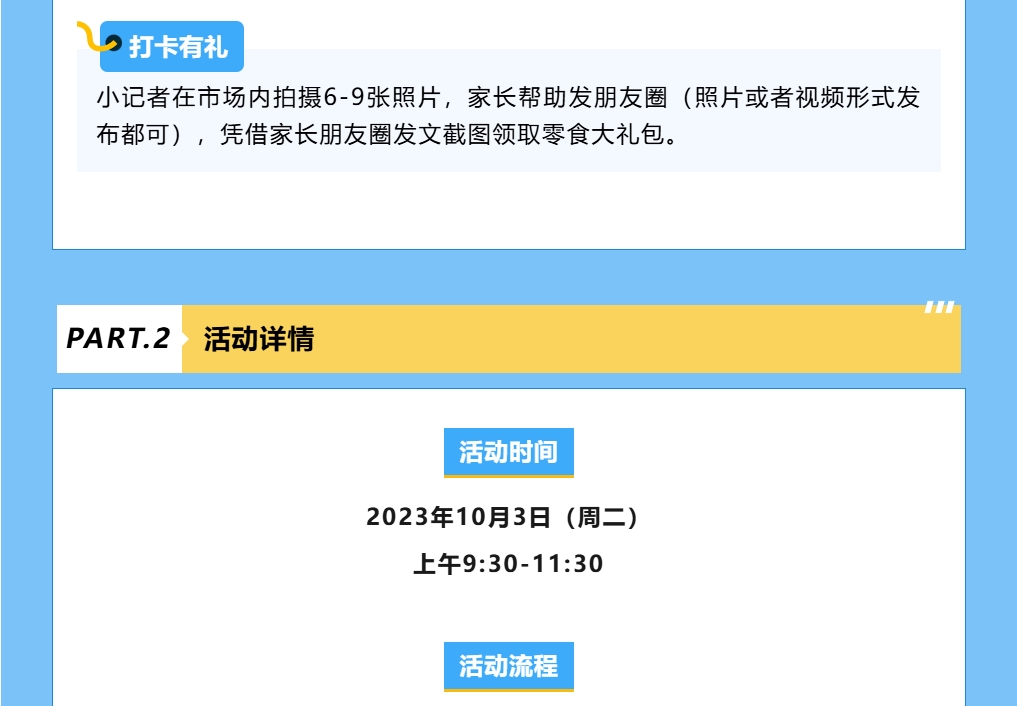The height and width of the screenshot is (706, 1017).
Task: Click the white arrow notch after PART.2
Action: point(185,339)
